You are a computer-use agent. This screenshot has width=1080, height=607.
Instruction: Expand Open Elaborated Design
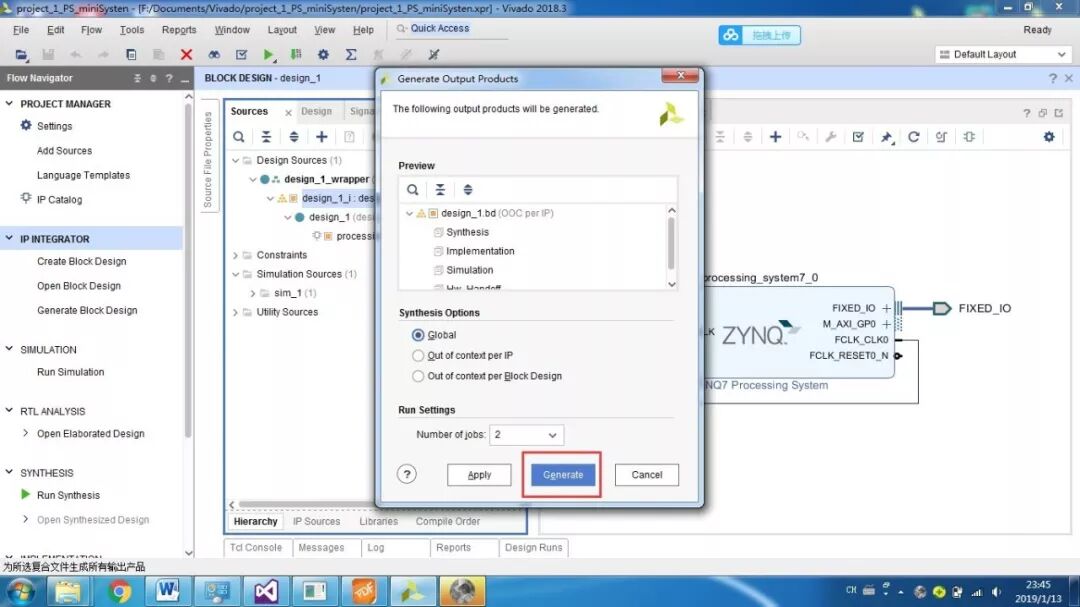click(25, 433)
